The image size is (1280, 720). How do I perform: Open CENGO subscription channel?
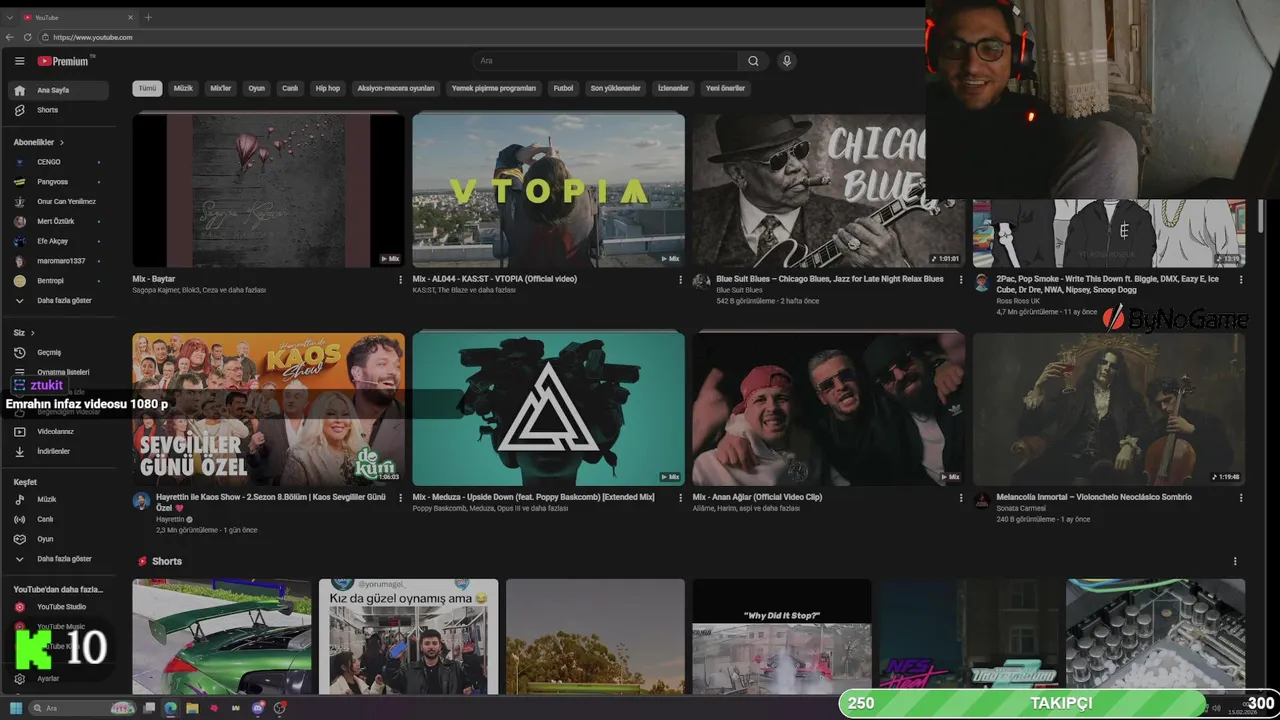click(x=60, y=162)
